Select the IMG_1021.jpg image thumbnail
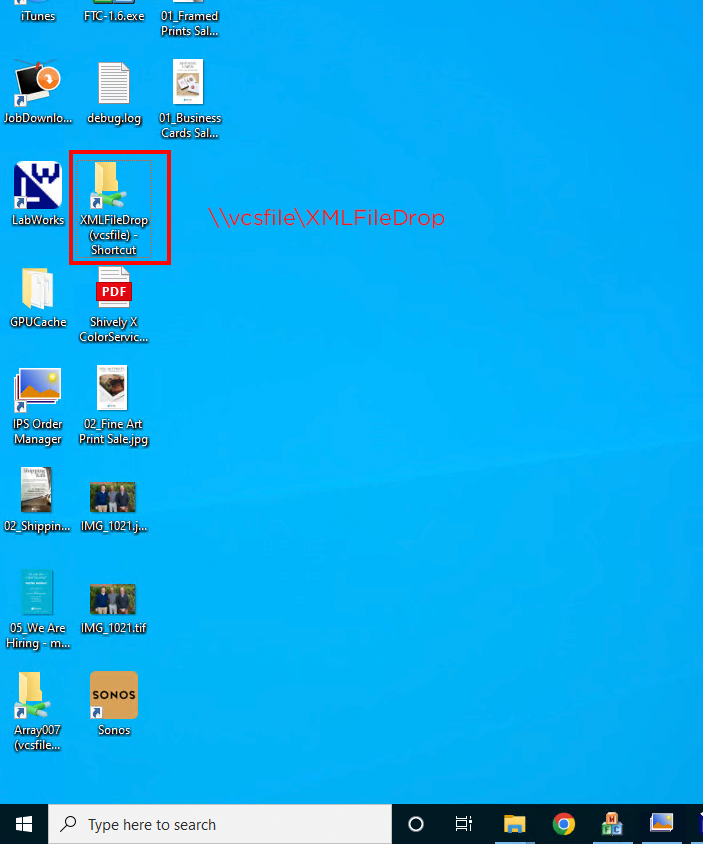 113,497
